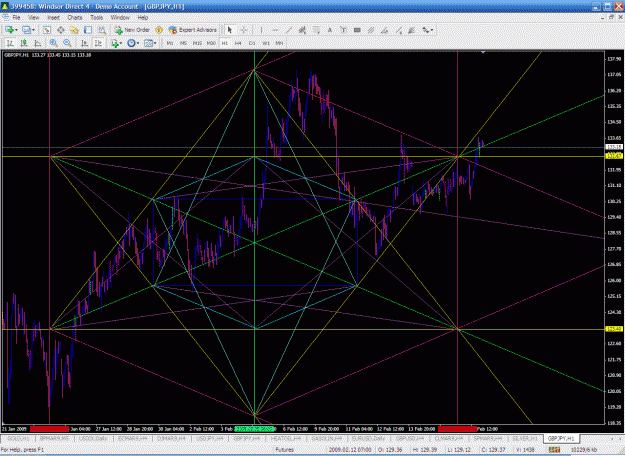625x456 pixels.
Task: Zoom out of the chart
Action: pos(67,43)
